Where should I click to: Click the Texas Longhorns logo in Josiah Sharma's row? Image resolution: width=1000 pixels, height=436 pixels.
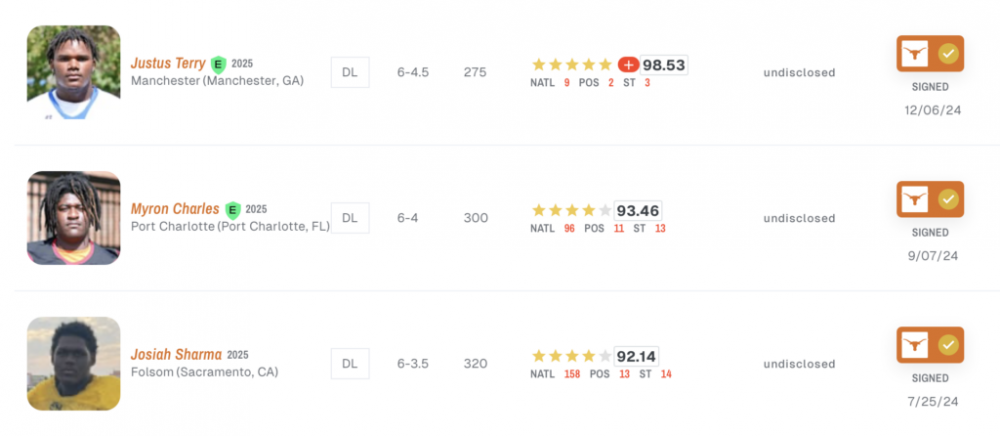point(914,345)
